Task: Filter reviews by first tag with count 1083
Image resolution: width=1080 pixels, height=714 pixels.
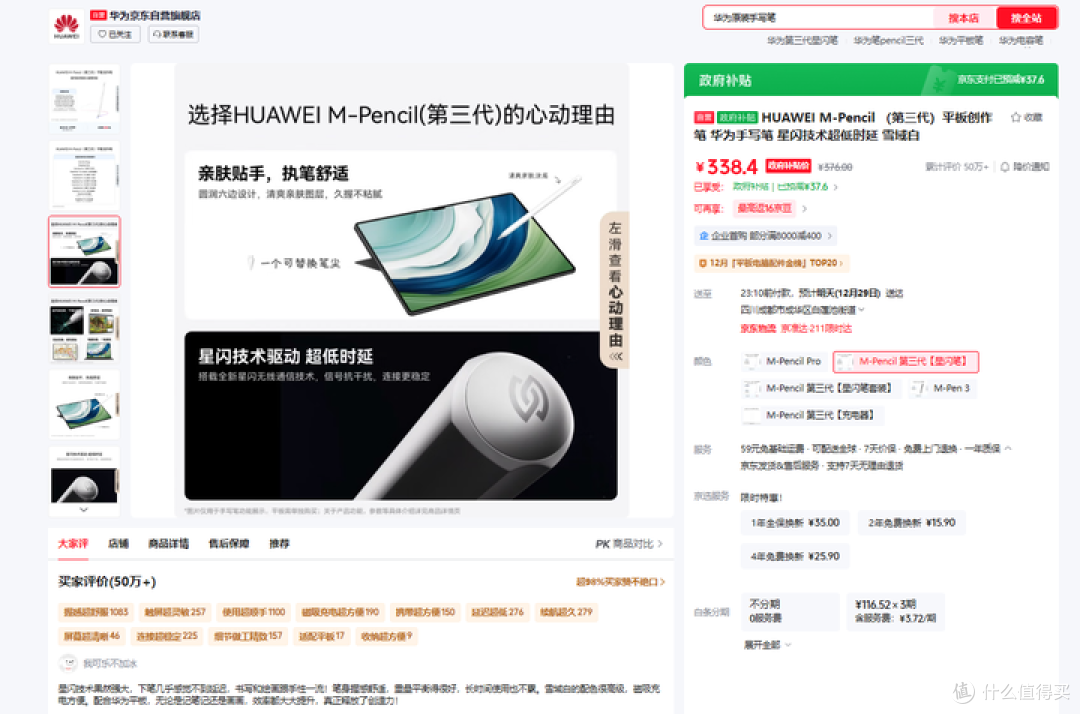Action: [96, 612]
